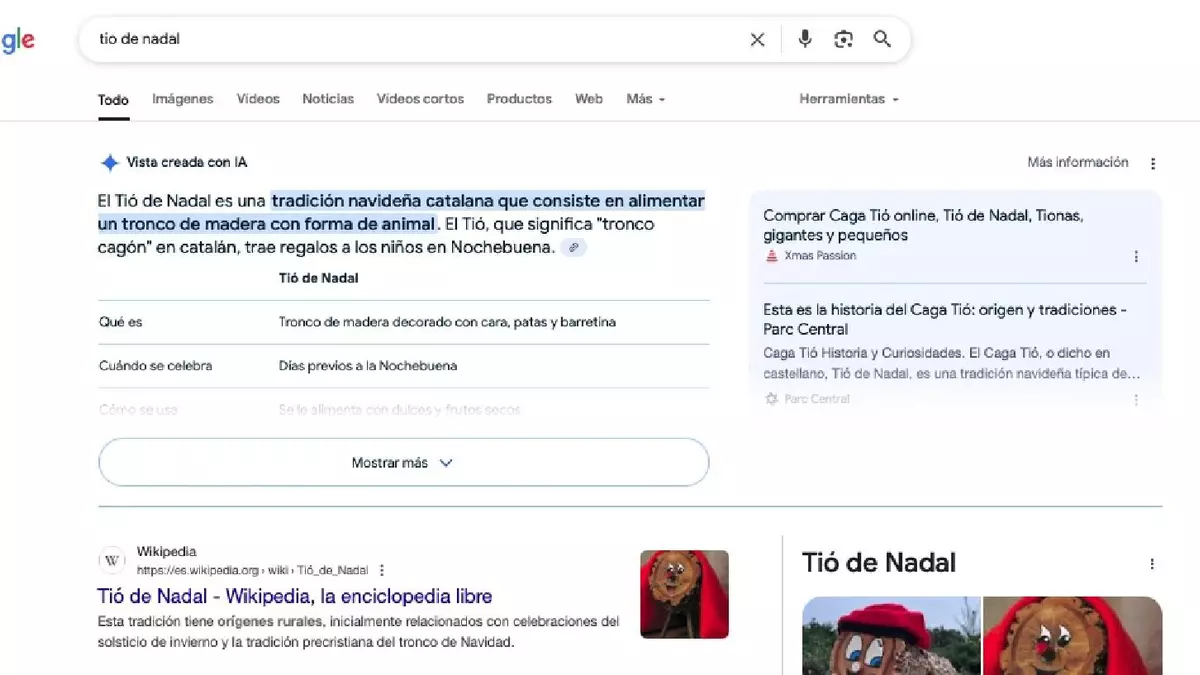This screenshot has width=1200, height=675.
Task: Click the 'Qué es' table row label
Action: click(x=121, y=322)
